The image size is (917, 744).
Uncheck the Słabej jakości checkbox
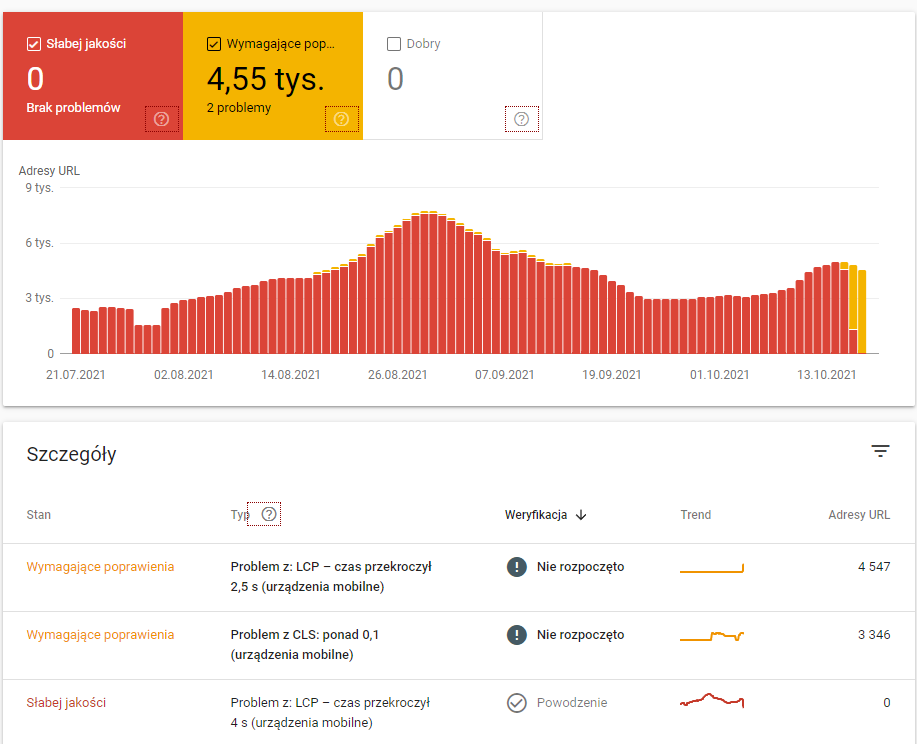pyautogui.click(x=34, y=44)
